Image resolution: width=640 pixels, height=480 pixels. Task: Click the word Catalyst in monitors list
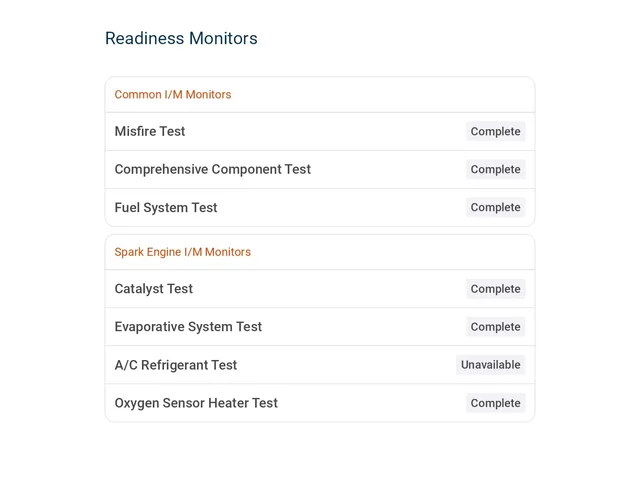[x=139, y=289]
